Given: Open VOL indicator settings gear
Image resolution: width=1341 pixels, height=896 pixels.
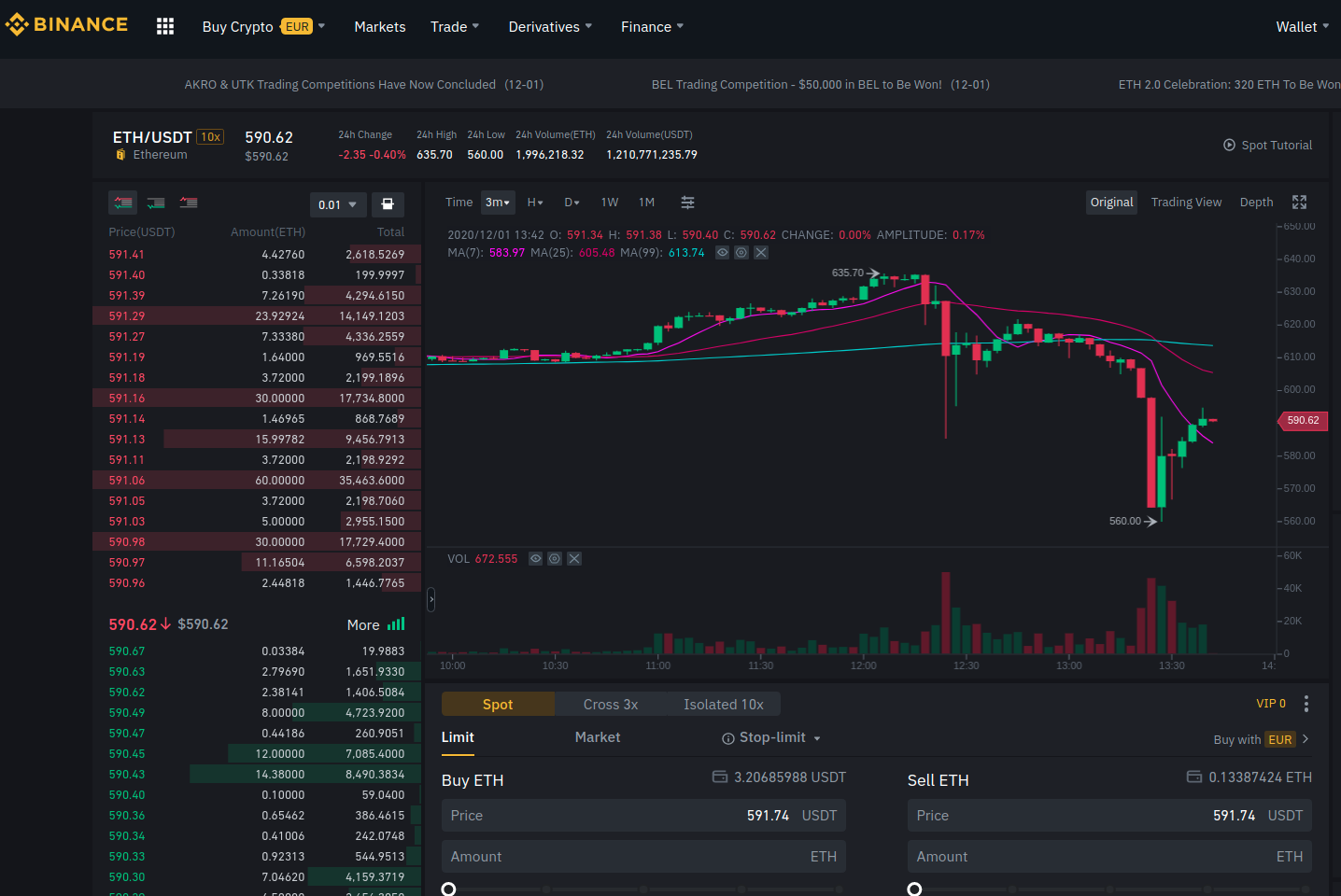Looking at the screenshot, I should pos(555,559).
